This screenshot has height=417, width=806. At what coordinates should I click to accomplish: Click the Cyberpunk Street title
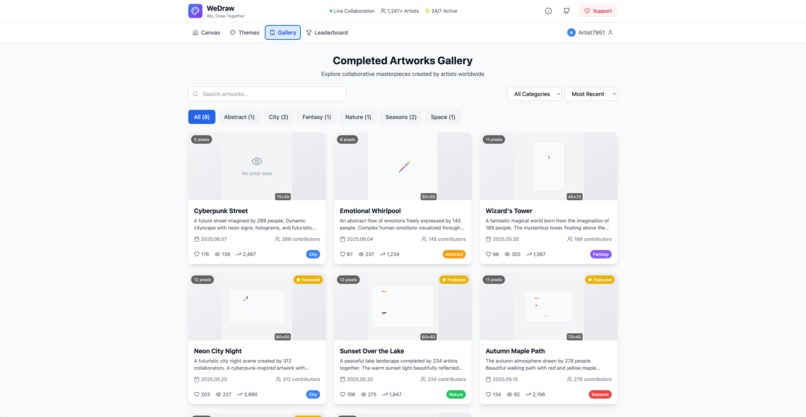(221, 211)
